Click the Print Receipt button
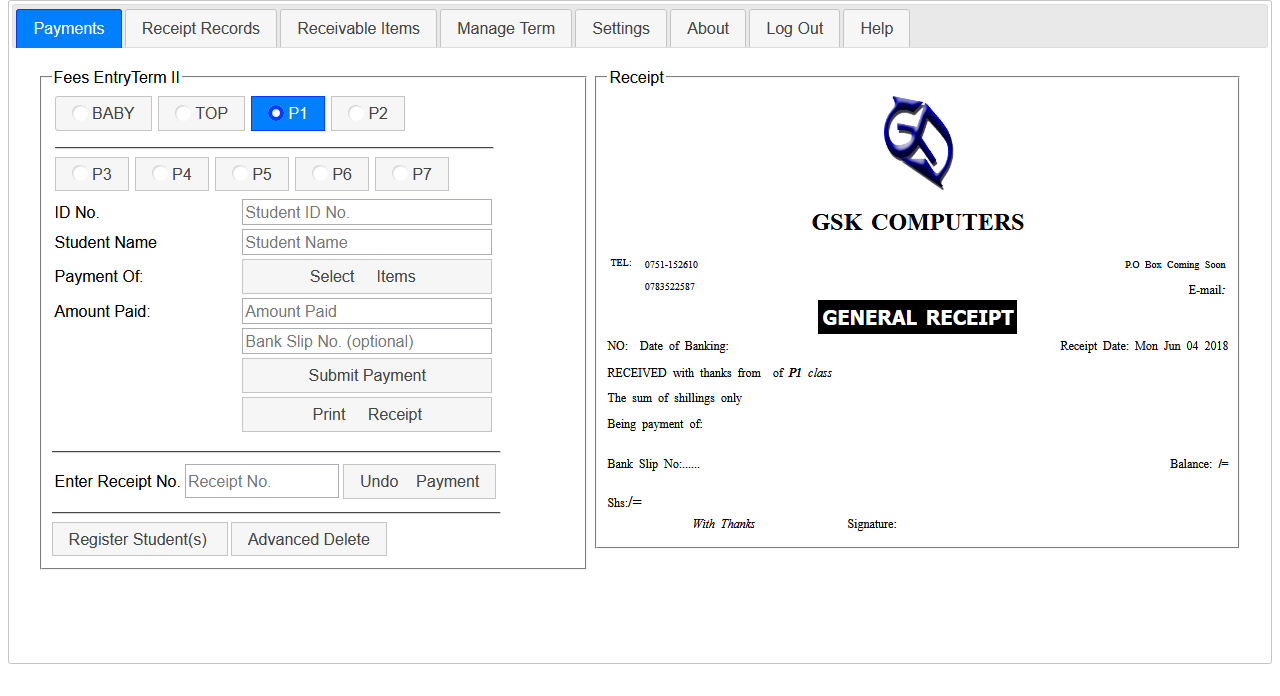1280x696 pixels. click(x=366, y=415)
